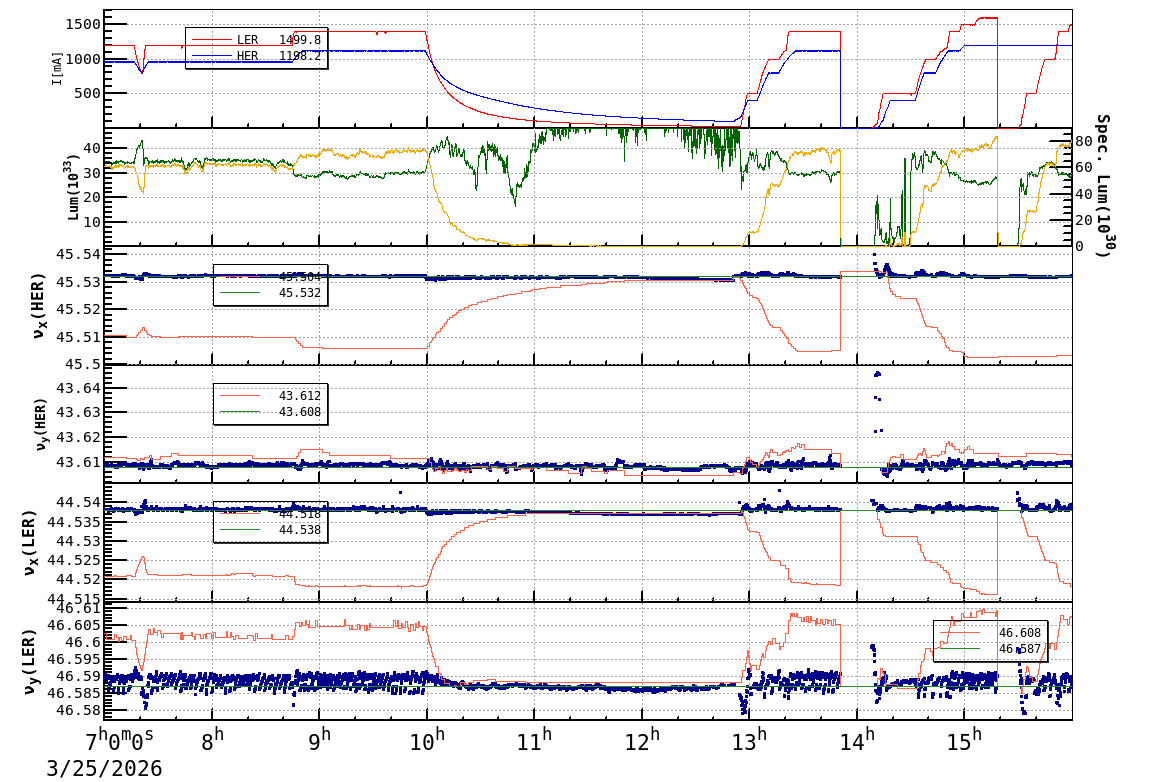Viewport: 1154px width, 782px height.
Task: Click the 45.5 tick label
Action: 83,364
